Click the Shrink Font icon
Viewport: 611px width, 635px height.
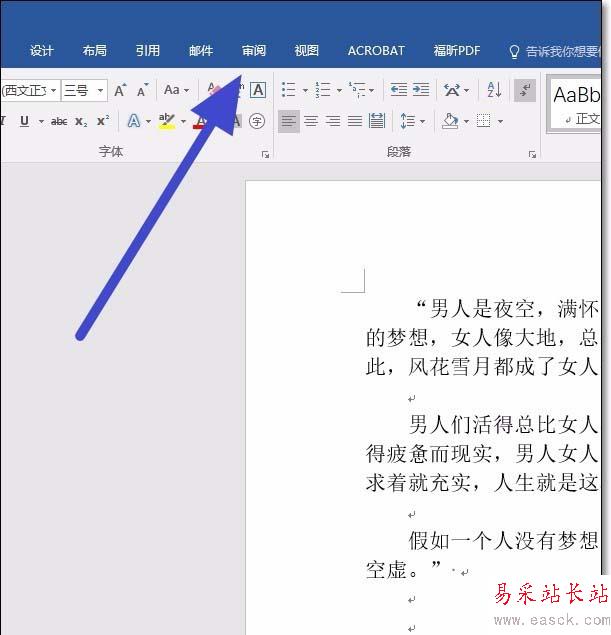[x=142, y=90]
